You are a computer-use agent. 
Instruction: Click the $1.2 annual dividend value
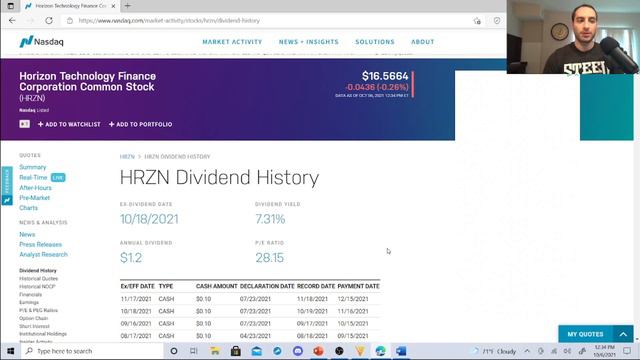131,258
